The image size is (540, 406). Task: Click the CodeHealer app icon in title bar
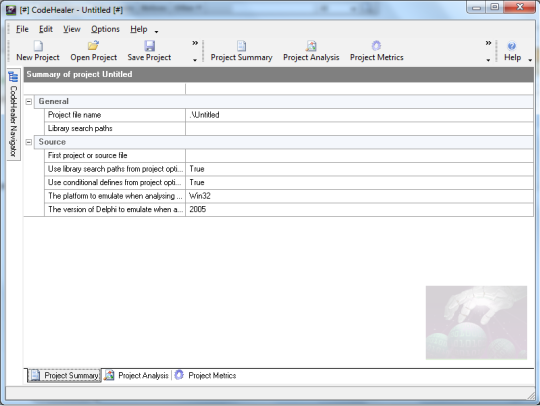click(11, 10)
